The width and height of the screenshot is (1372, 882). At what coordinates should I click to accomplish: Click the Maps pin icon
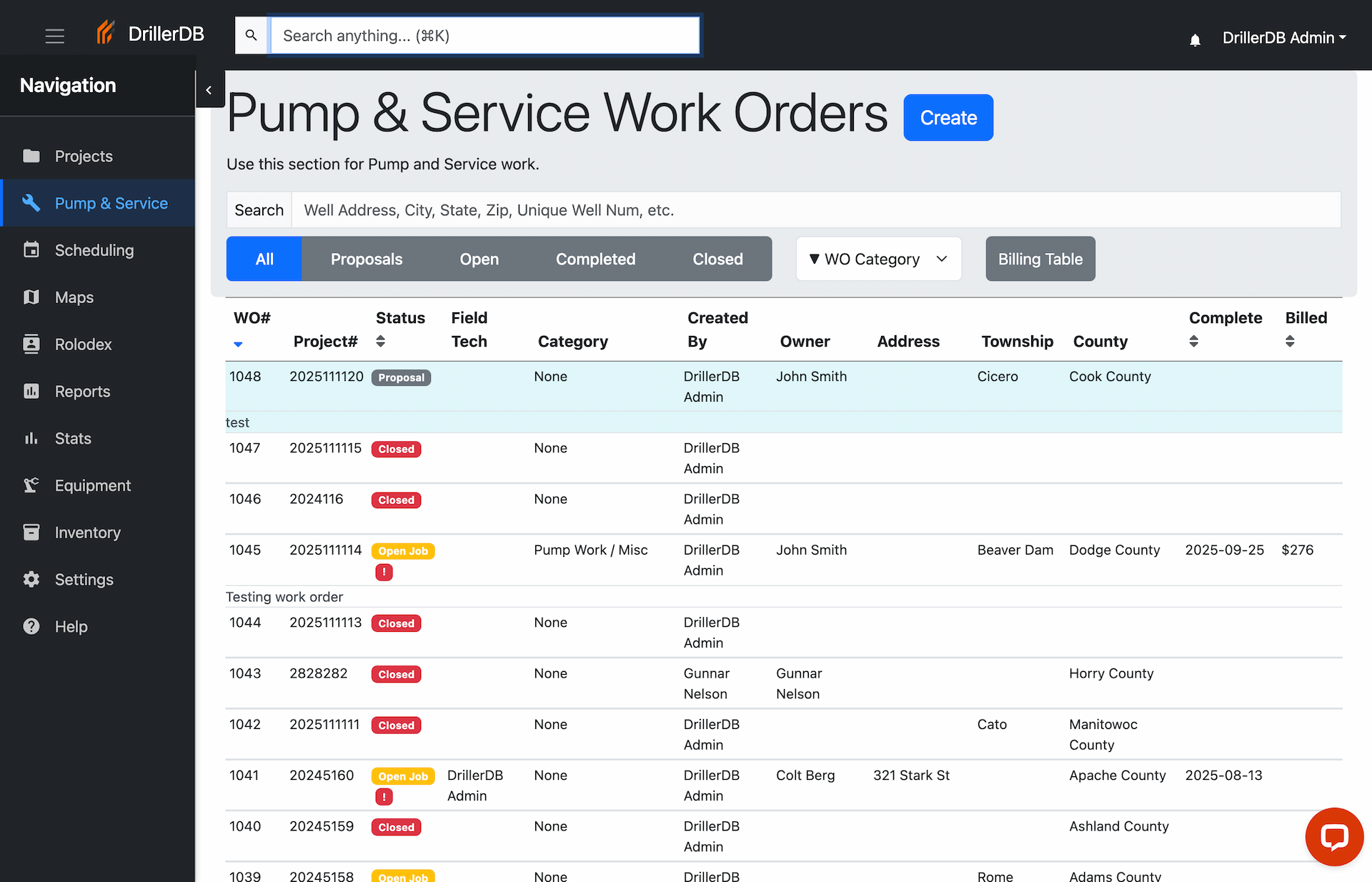click(x=31, y=297)
